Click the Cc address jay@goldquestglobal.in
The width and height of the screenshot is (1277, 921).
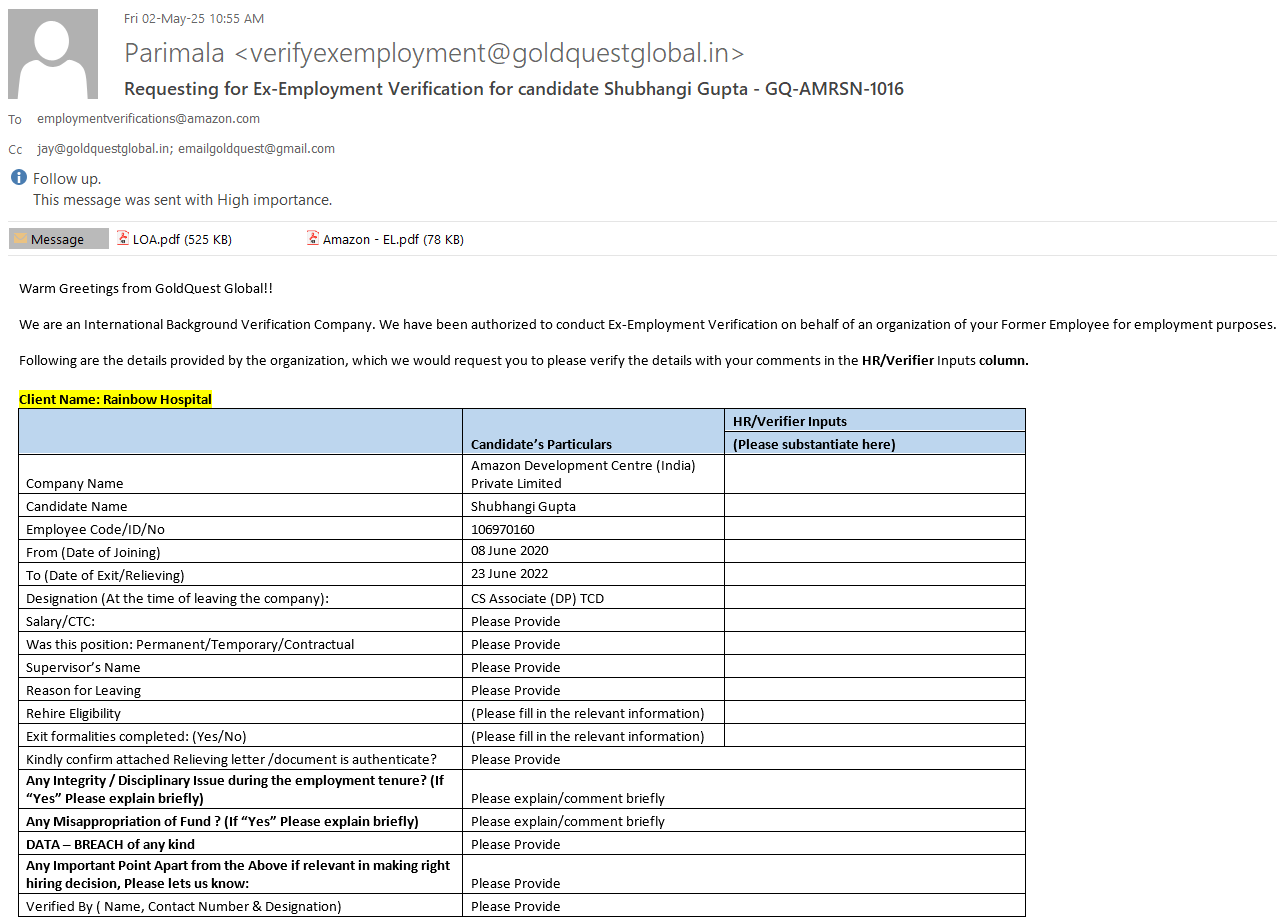coord(104,149)
